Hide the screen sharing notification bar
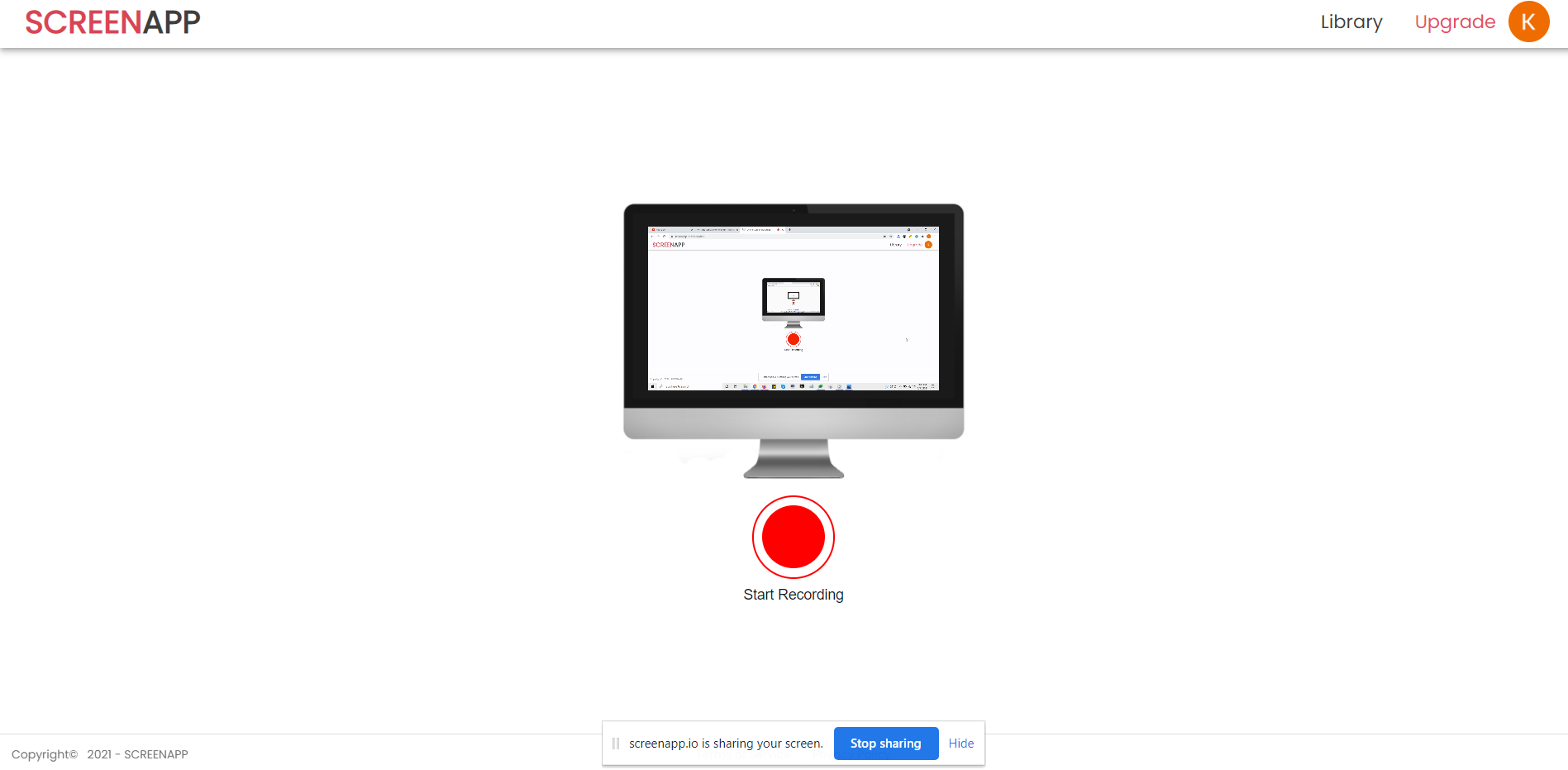The image size is (1568, 770). 960,744
